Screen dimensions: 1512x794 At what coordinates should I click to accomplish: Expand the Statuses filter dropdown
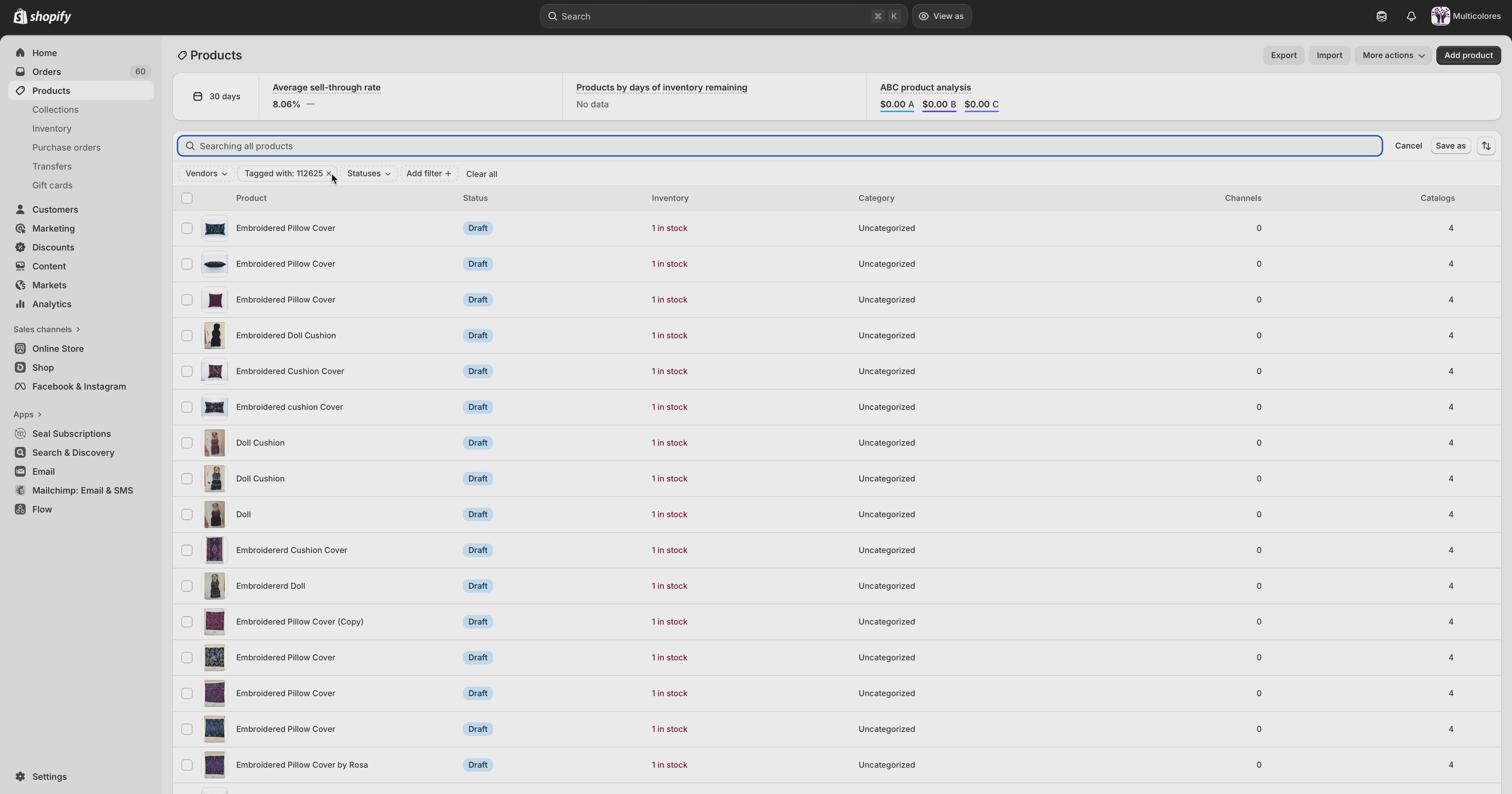click(368, 174)
